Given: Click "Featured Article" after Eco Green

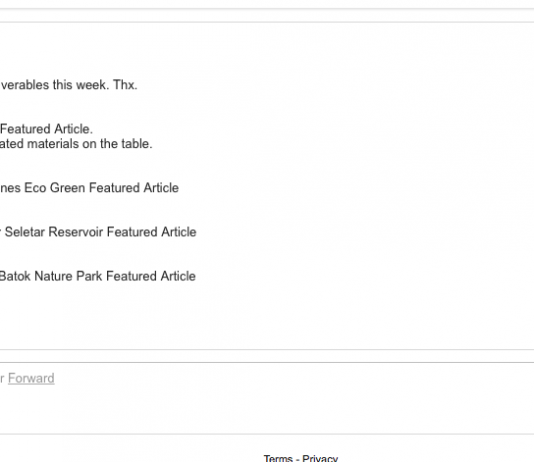Looking at the screenshot, I should (134, 188).
